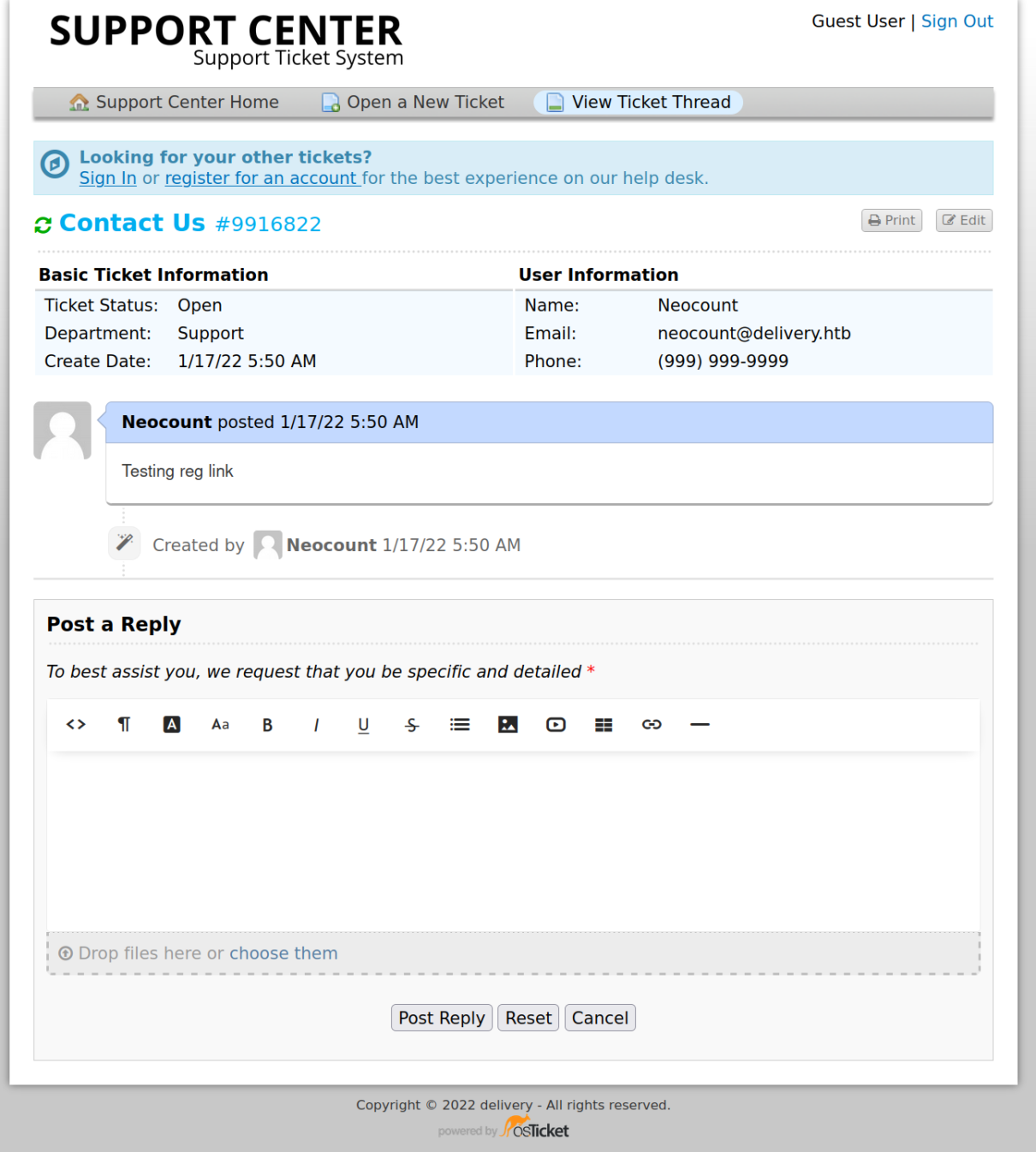Expand the font size options

220,725
